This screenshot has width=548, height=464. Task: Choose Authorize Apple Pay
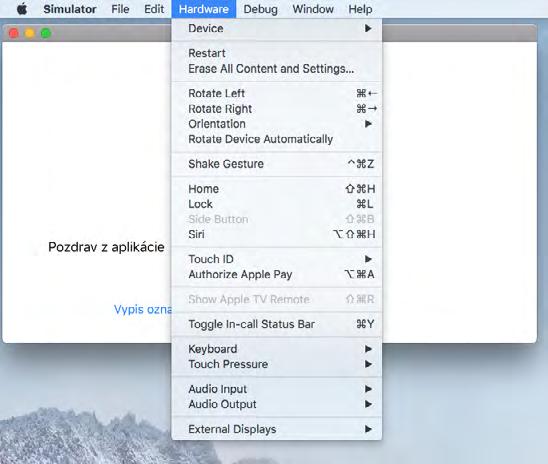click(x=277, y=274)
